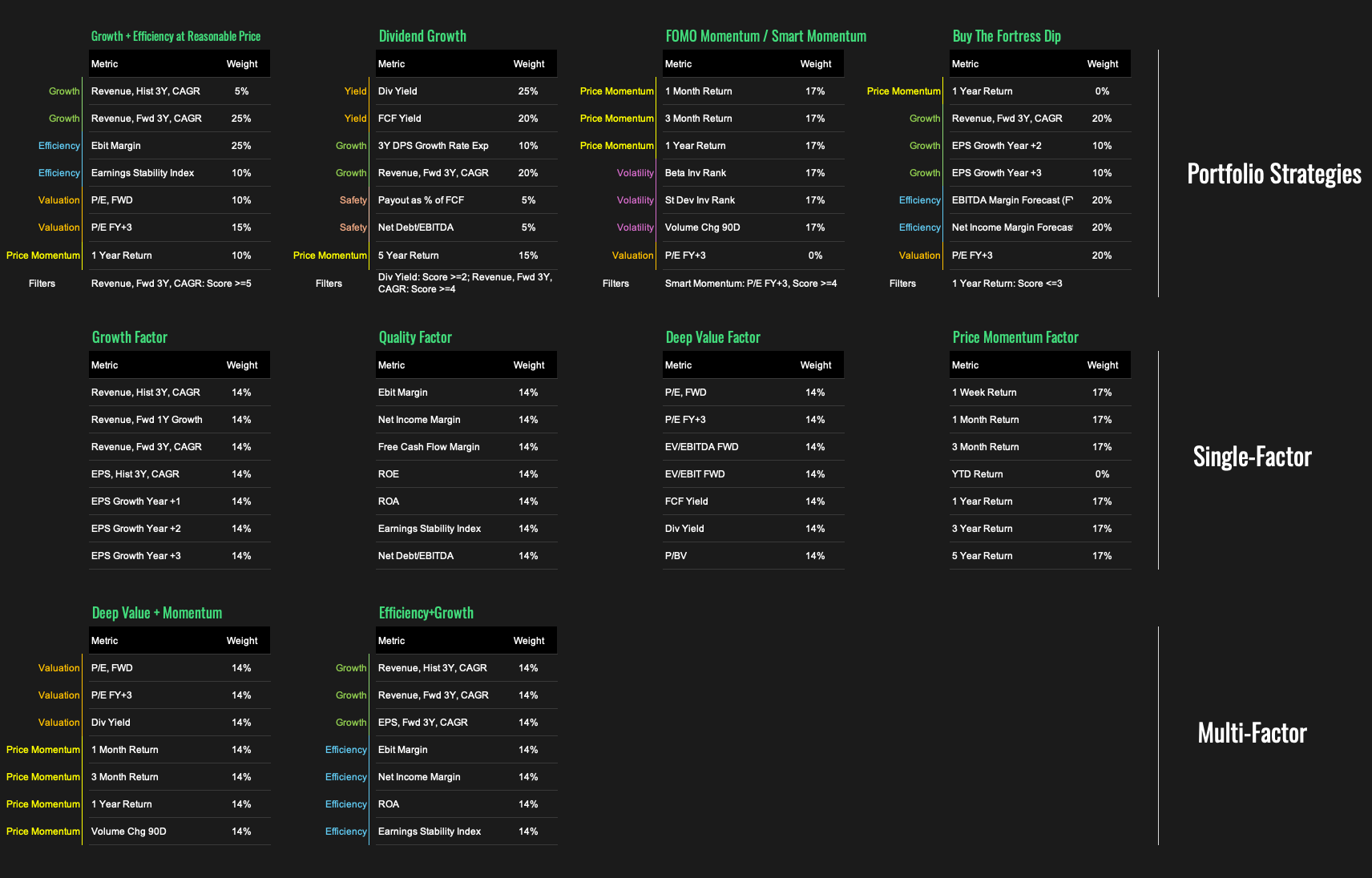Image resolution: width=1372 pixels, height=878 pixels.
Task: Select the 'Single-Factor' section label
Action: point(1253,457)
